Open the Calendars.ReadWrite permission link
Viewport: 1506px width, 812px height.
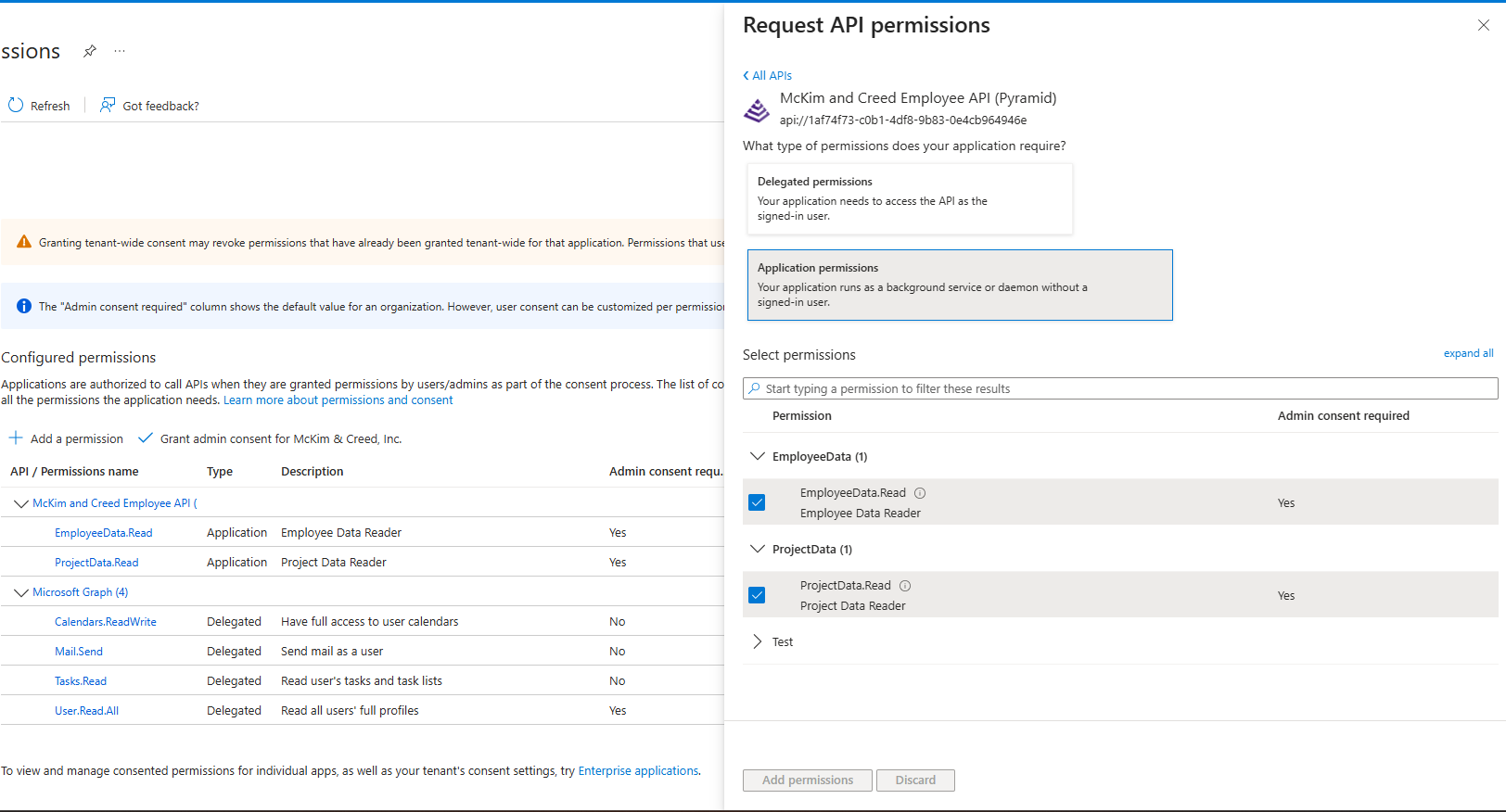(x=106, y=622)
